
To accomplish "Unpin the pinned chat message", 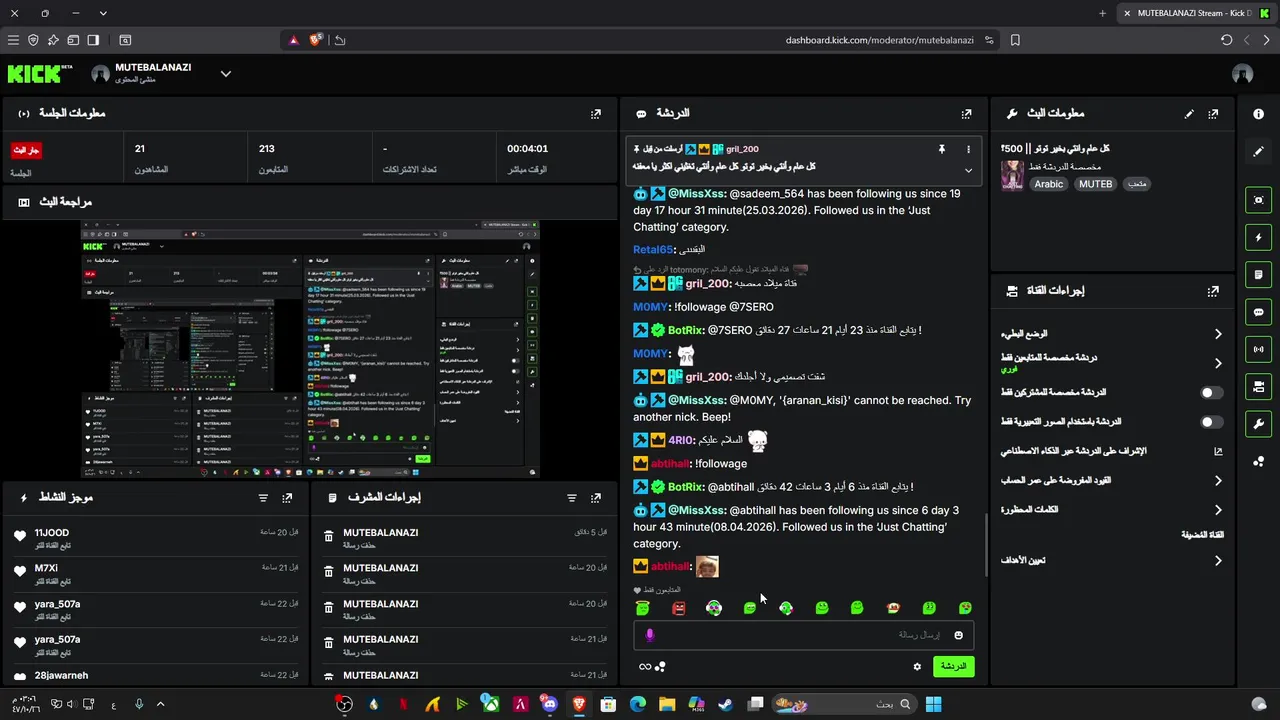I will pos(941,149).
